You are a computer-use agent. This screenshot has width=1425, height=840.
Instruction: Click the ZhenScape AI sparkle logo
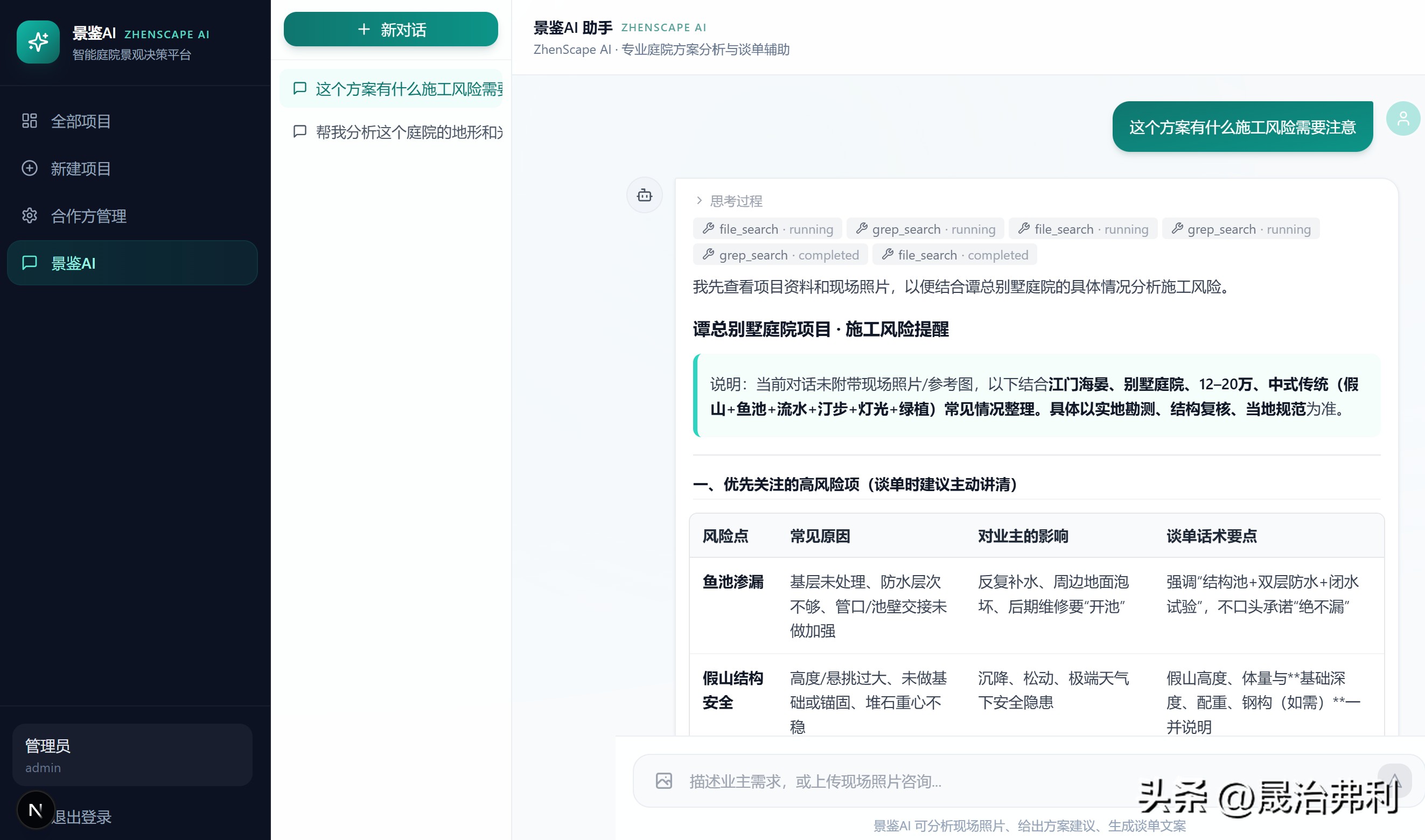point(38,42)
